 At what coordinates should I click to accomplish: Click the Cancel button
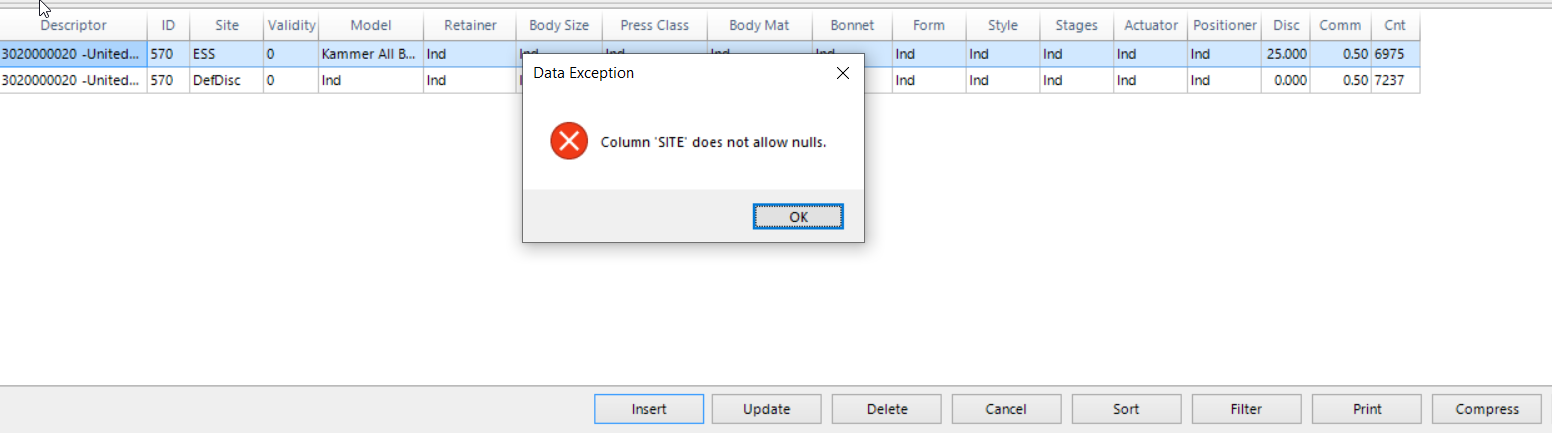pyautogui.click(x=1006, y=409)
